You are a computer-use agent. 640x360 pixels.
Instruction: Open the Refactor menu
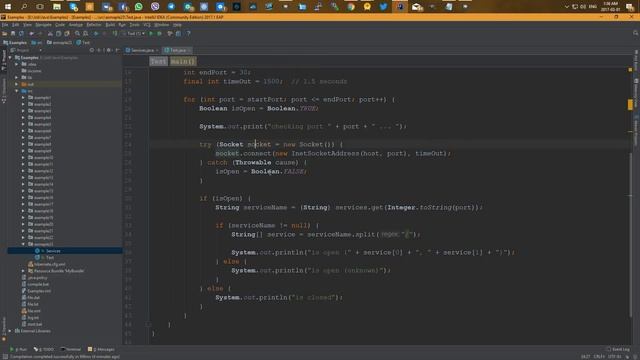[x=94, y=25]
